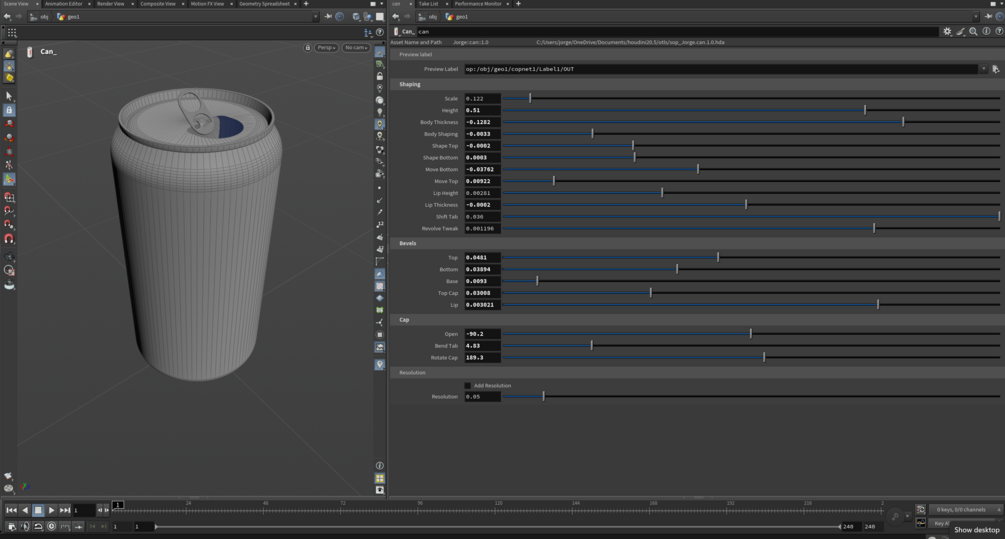Expand the Preview Label path dropdown arrow

(983, 69)
